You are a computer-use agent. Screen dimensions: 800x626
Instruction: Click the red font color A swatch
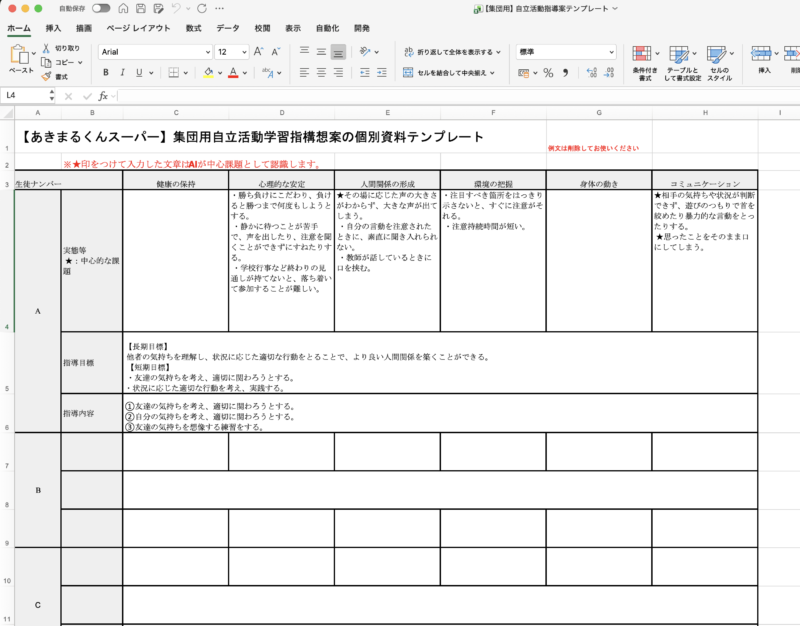(232, 72)
